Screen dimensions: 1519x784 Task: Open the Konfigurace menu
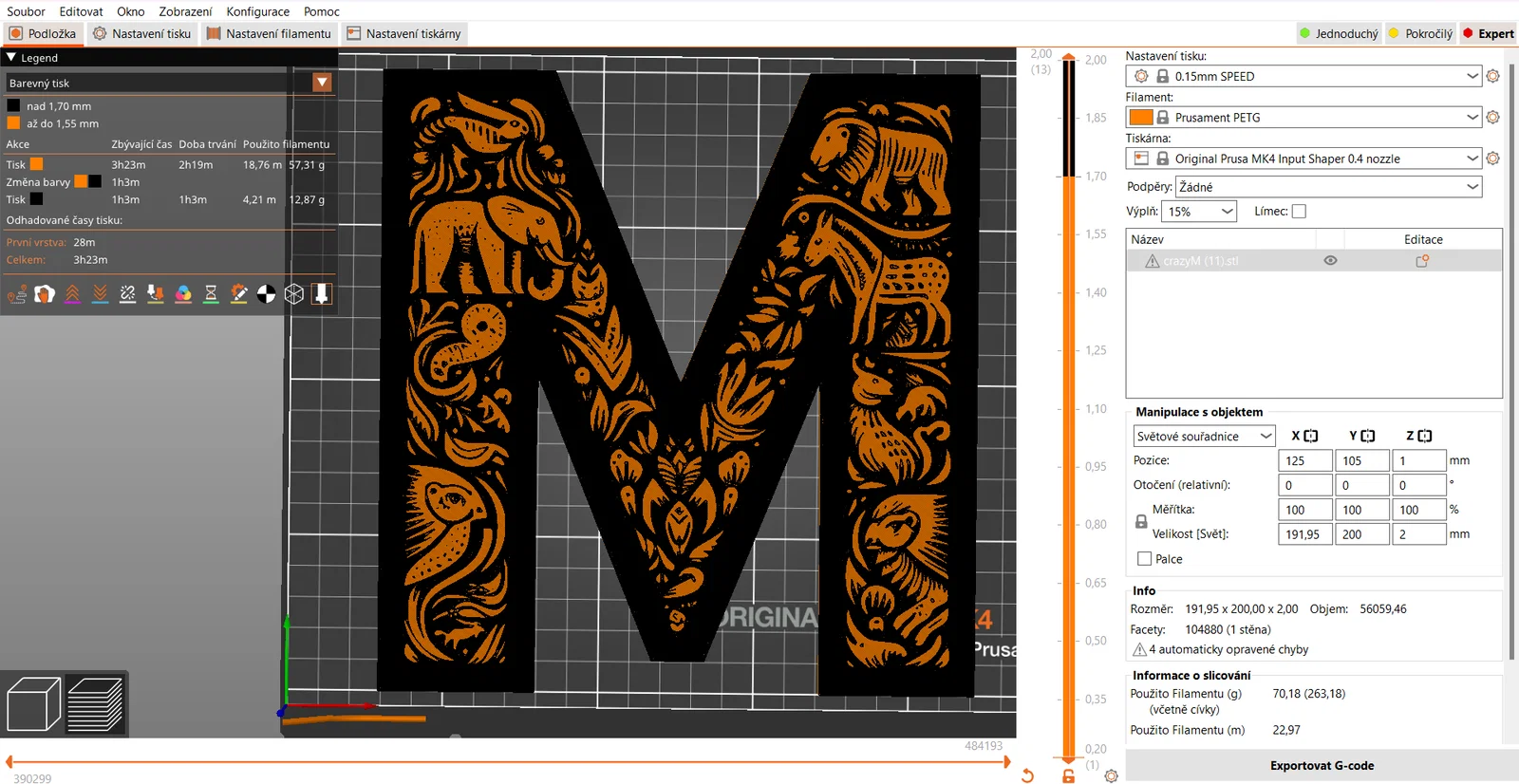pyautogui.click(x=258, y=11)
